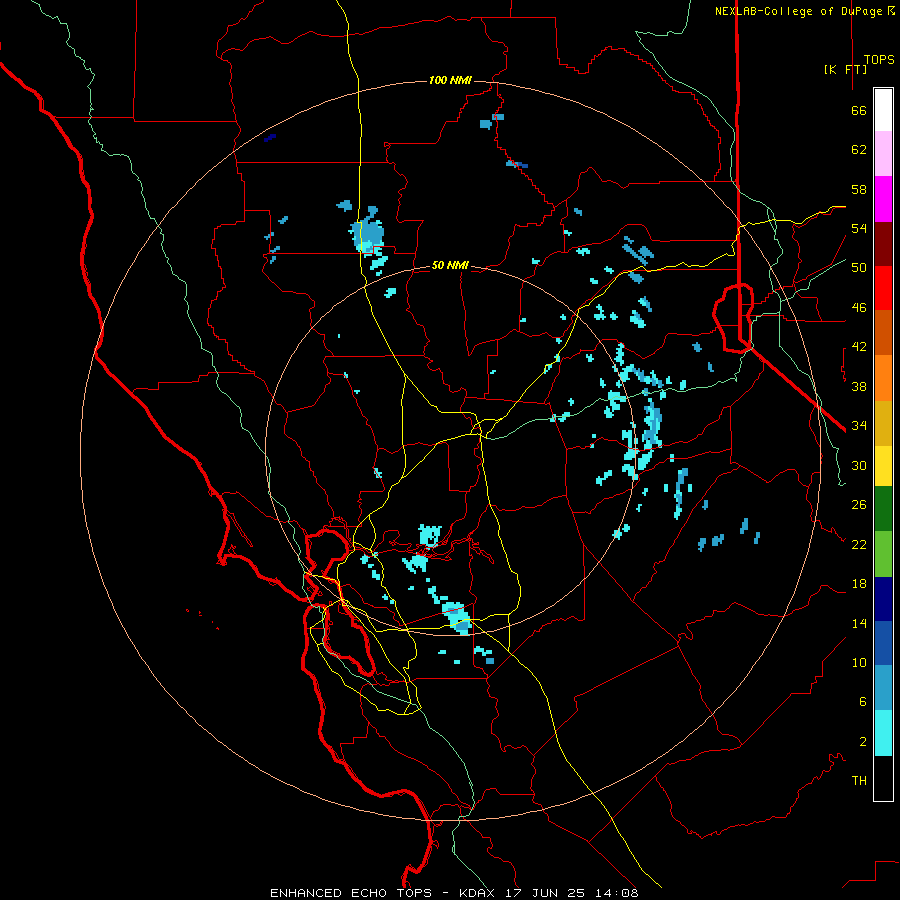This screenshot has width=900, height=900.
Task: Pick the steel light-blue legend swatch
Action: 883,687
